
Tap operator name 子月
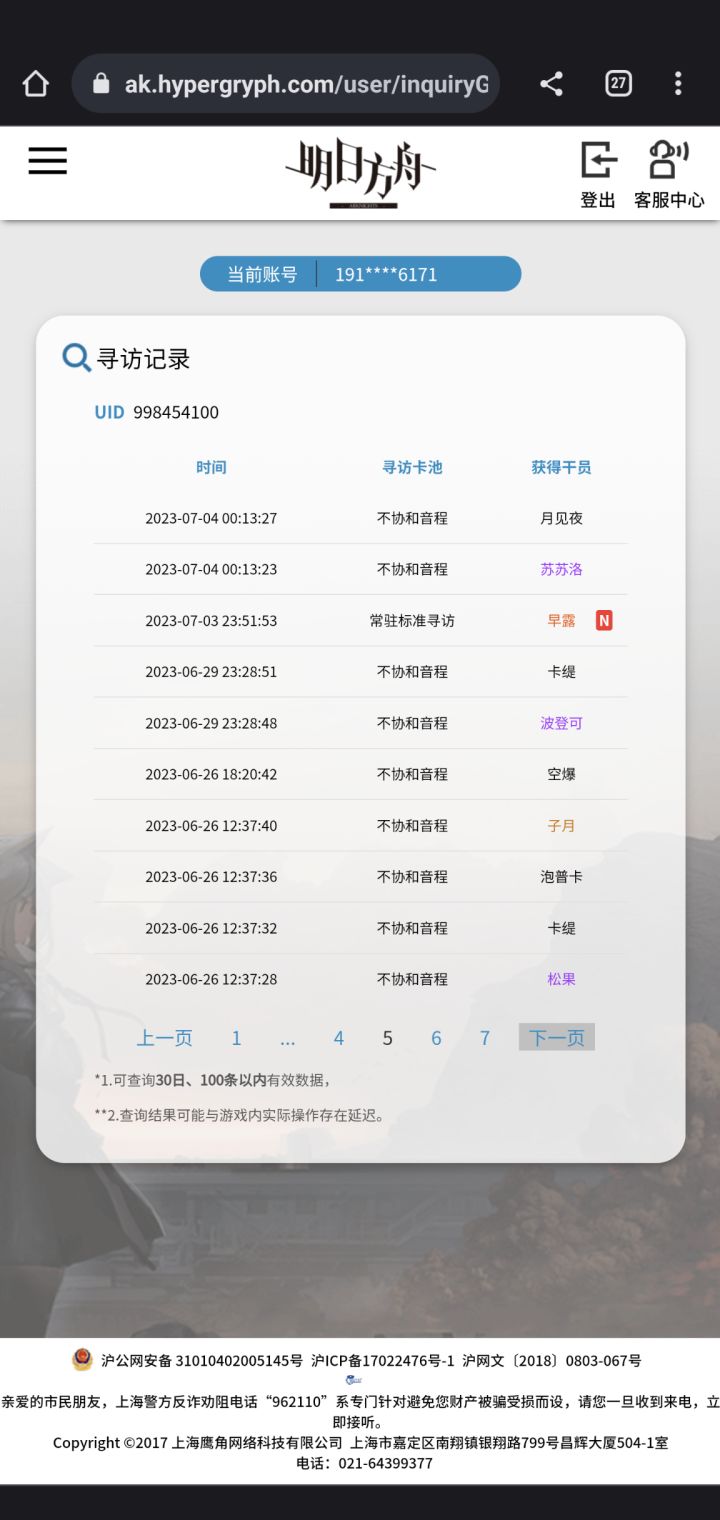561,825
